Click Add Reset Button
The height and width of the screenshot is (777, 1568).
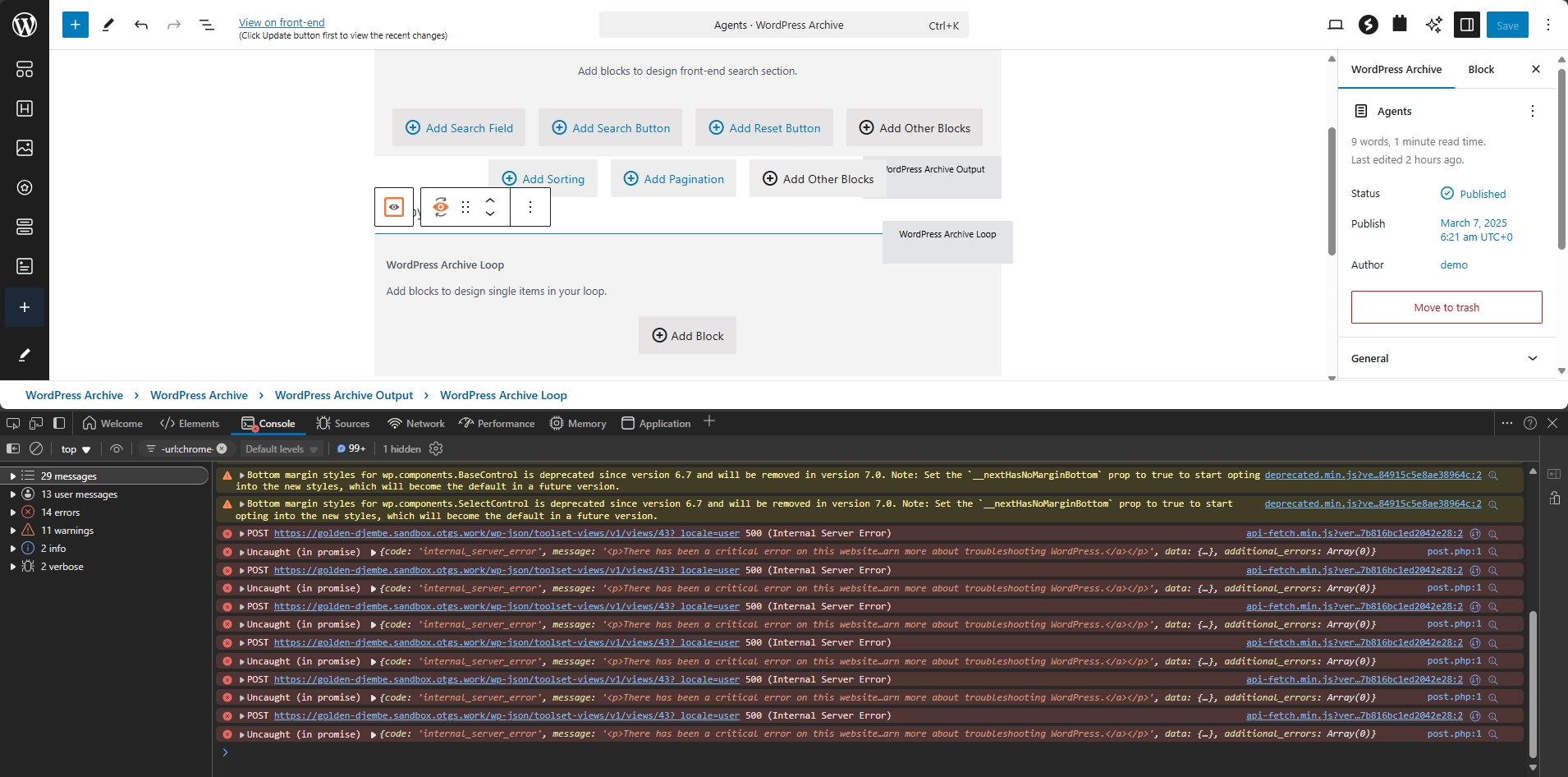[x=764, y=127]
